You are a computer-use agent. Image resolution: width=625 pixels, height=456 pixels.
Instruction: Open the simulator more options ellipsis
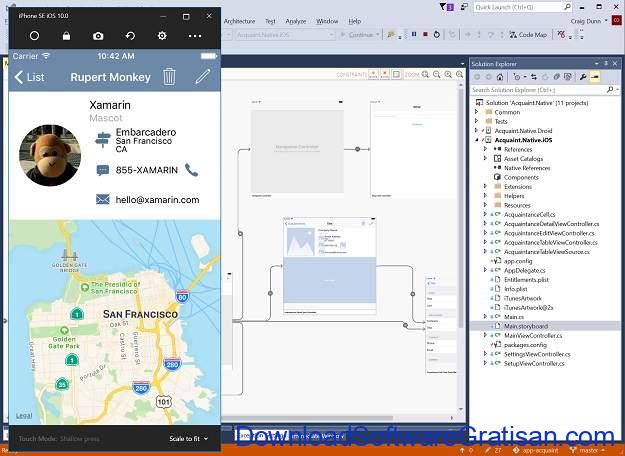[x=195, y=36]
